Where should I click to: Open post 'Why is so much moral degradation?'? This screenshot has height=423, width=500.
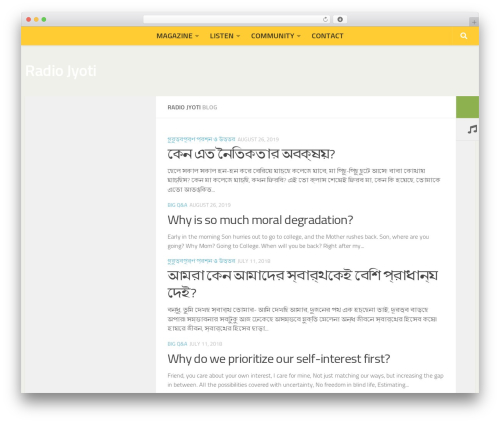tap(260, 220)
